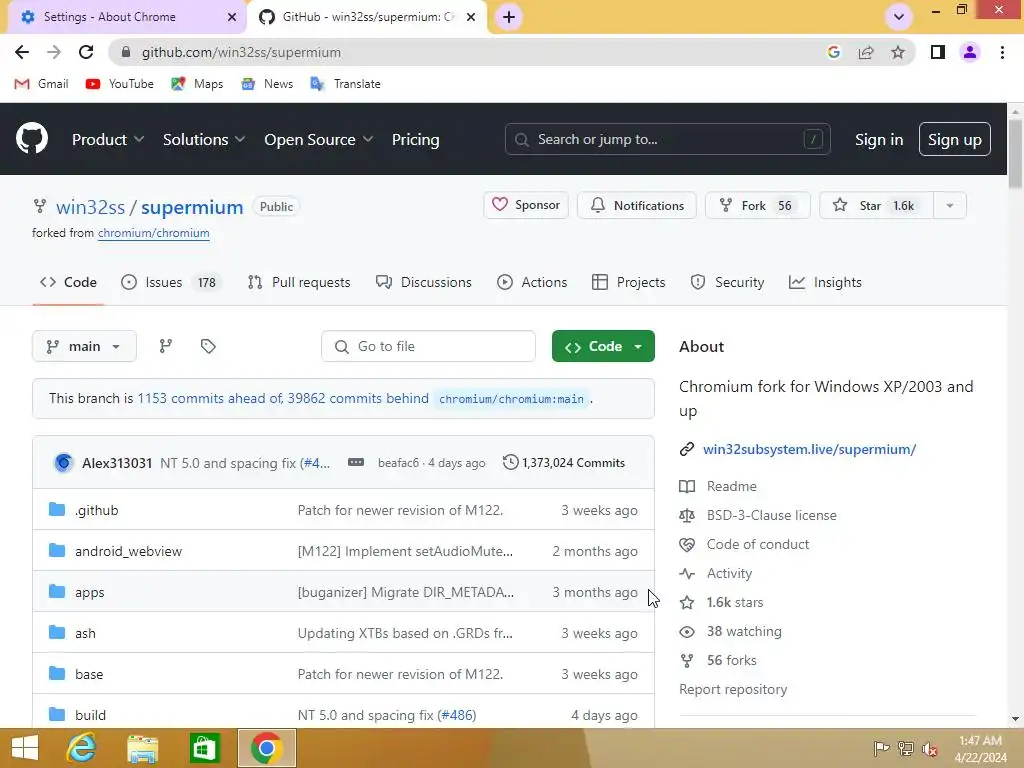
Task: Click the Gmail bookmark icon
Action: tap(22, 84)
